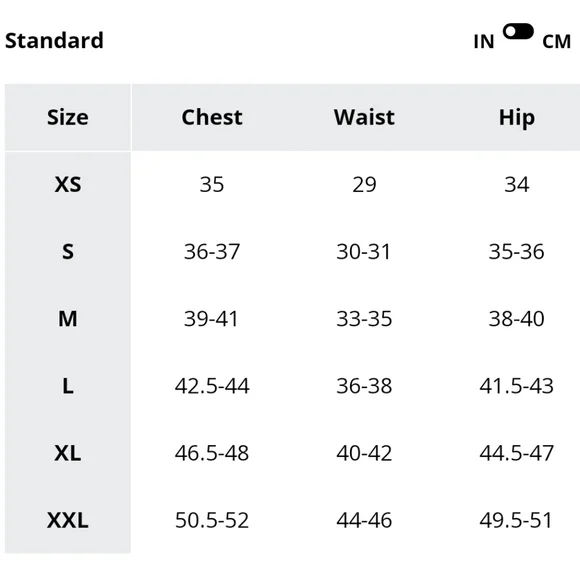Image resolution: width=580 pixels, height=580 pixels.
Task: Select the XXL size row label
Action: [68, 520]
